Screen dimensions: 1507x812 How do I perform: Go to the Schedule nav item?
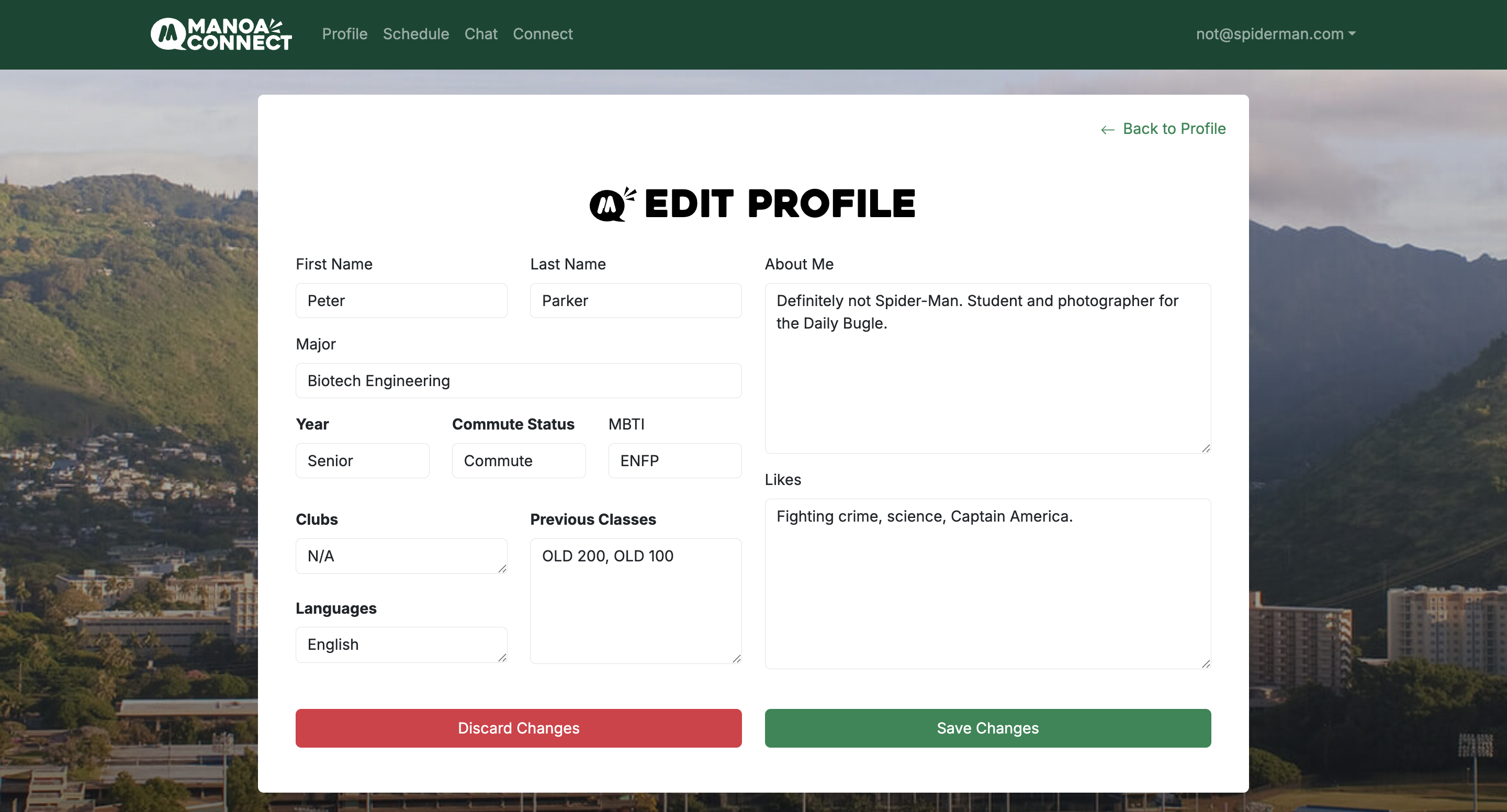(416, 34)
